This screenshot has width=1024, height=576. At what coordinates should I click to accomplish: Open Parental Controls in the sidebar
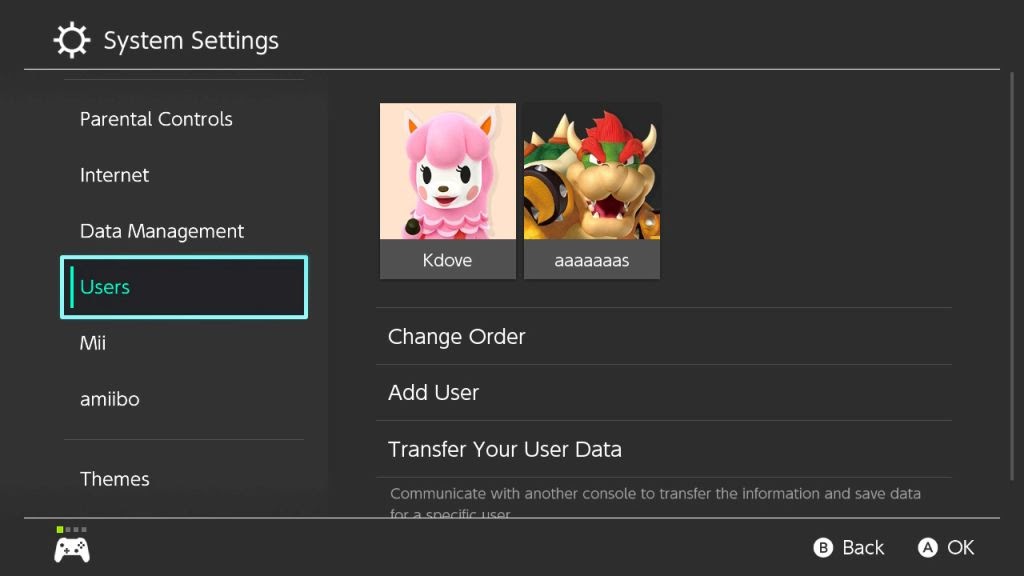point(156,119)
